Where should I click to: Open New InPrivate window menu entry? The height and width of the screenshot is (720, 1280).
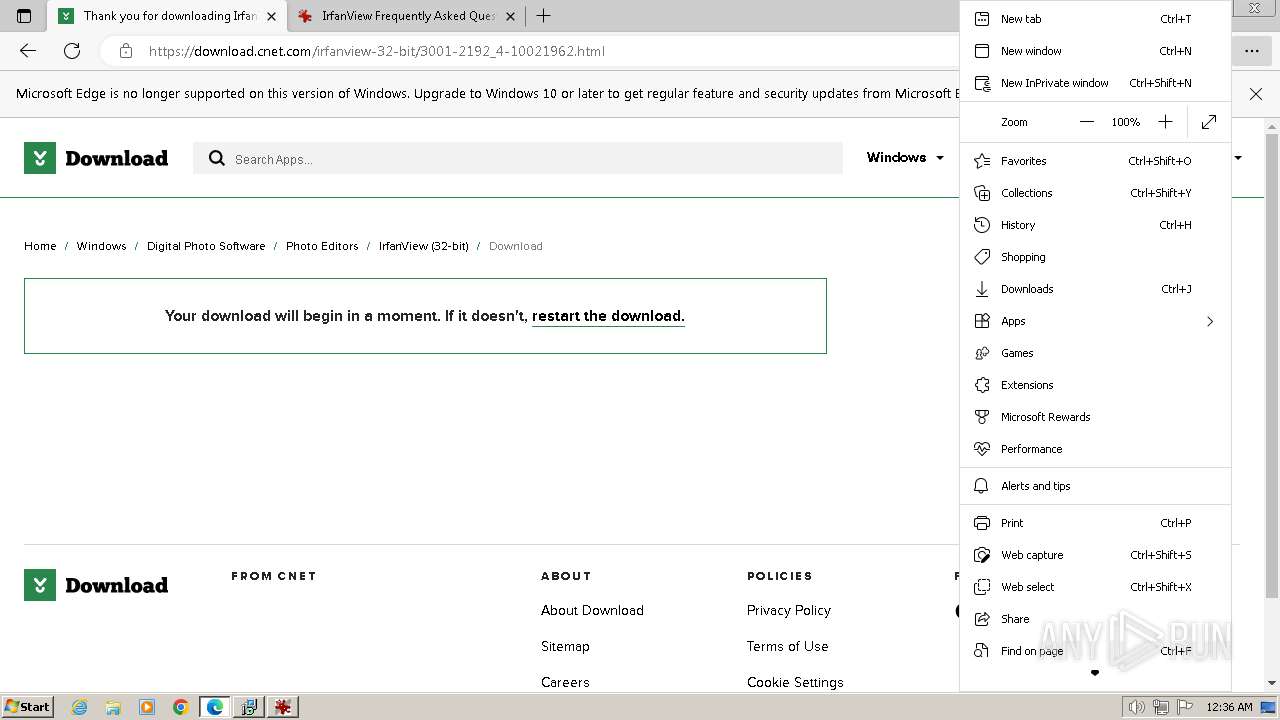point(1095,83)
